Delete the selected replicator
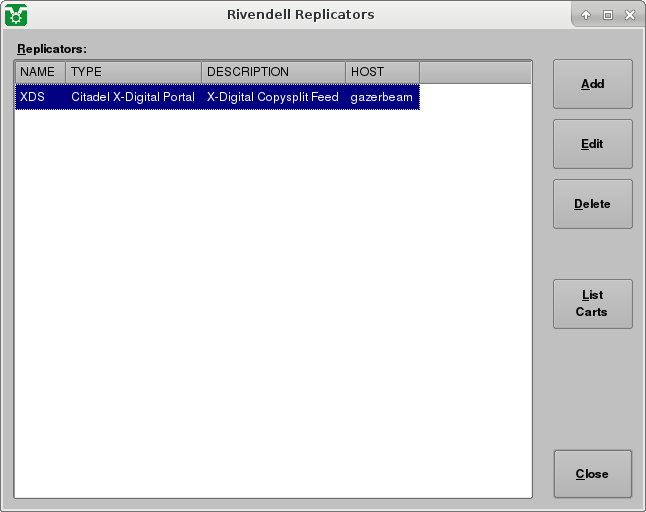The image size is (646, 512). point(592,204)
